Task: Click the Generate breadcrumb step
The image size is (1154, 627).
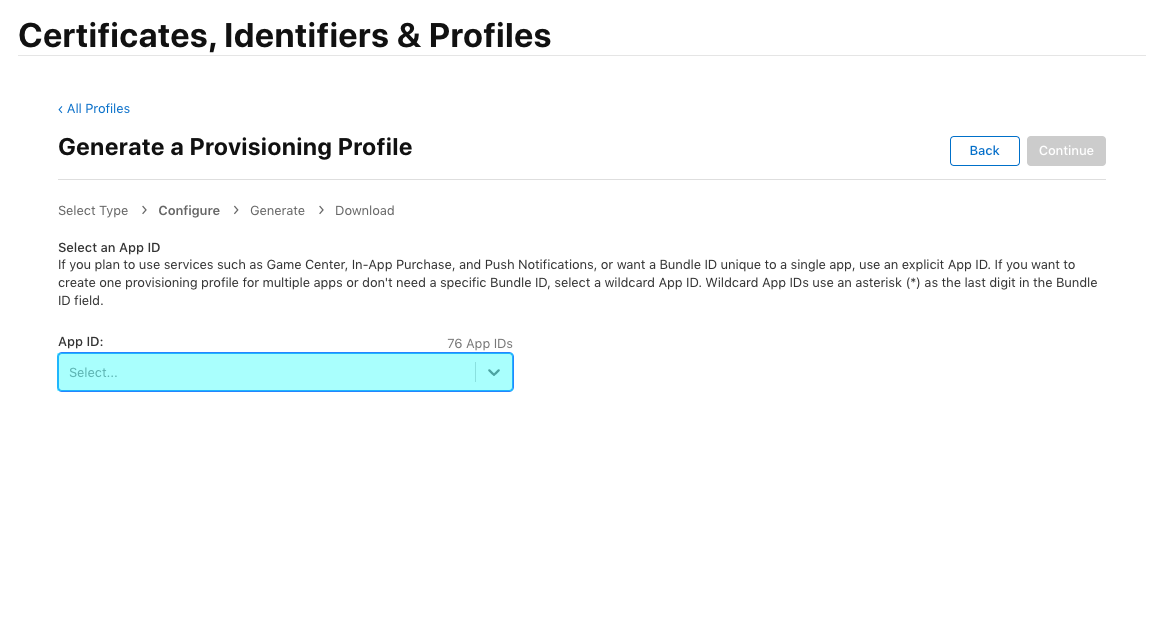Action: point(277,211)
